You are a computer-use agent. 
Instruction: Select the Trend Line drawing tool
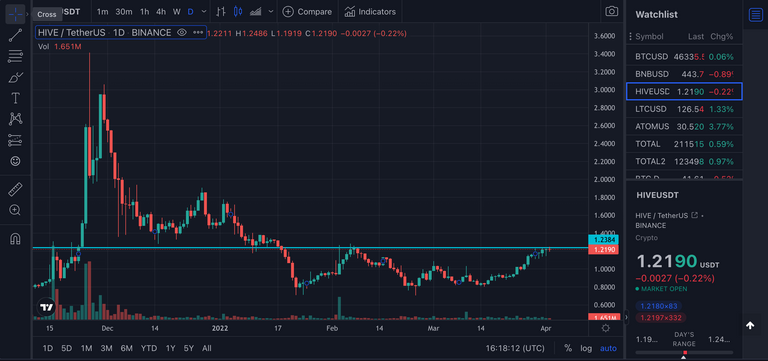[x=15, y=35]
